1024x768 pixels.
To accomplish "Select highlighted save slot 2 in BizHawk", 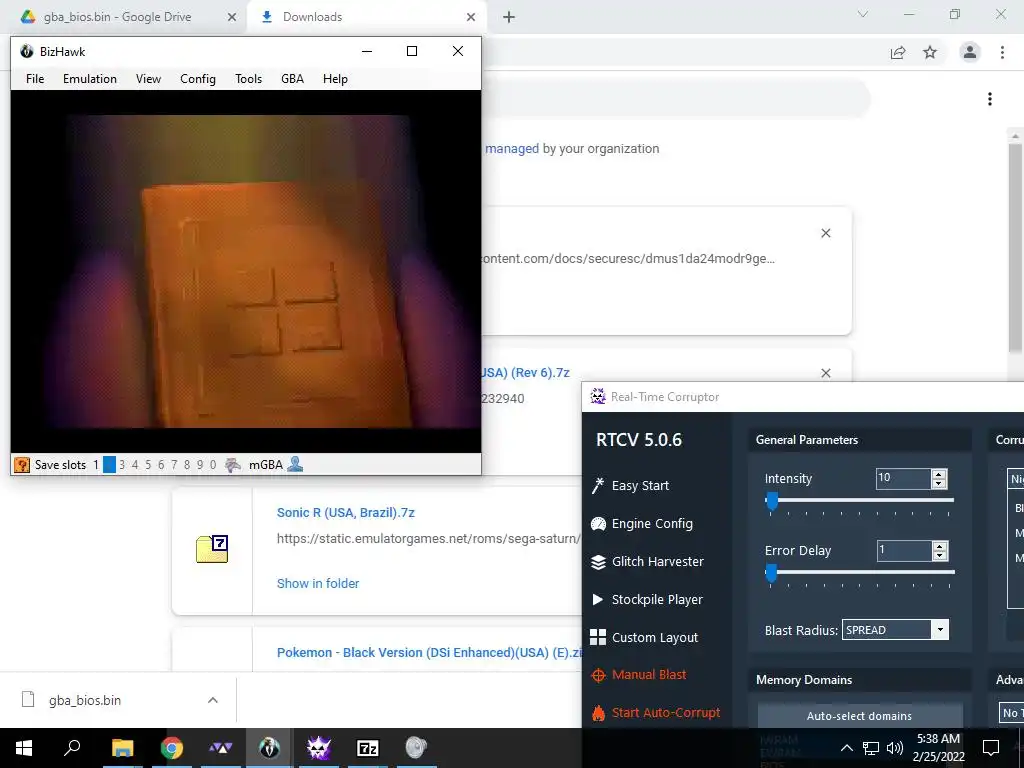I will (109, 465).
